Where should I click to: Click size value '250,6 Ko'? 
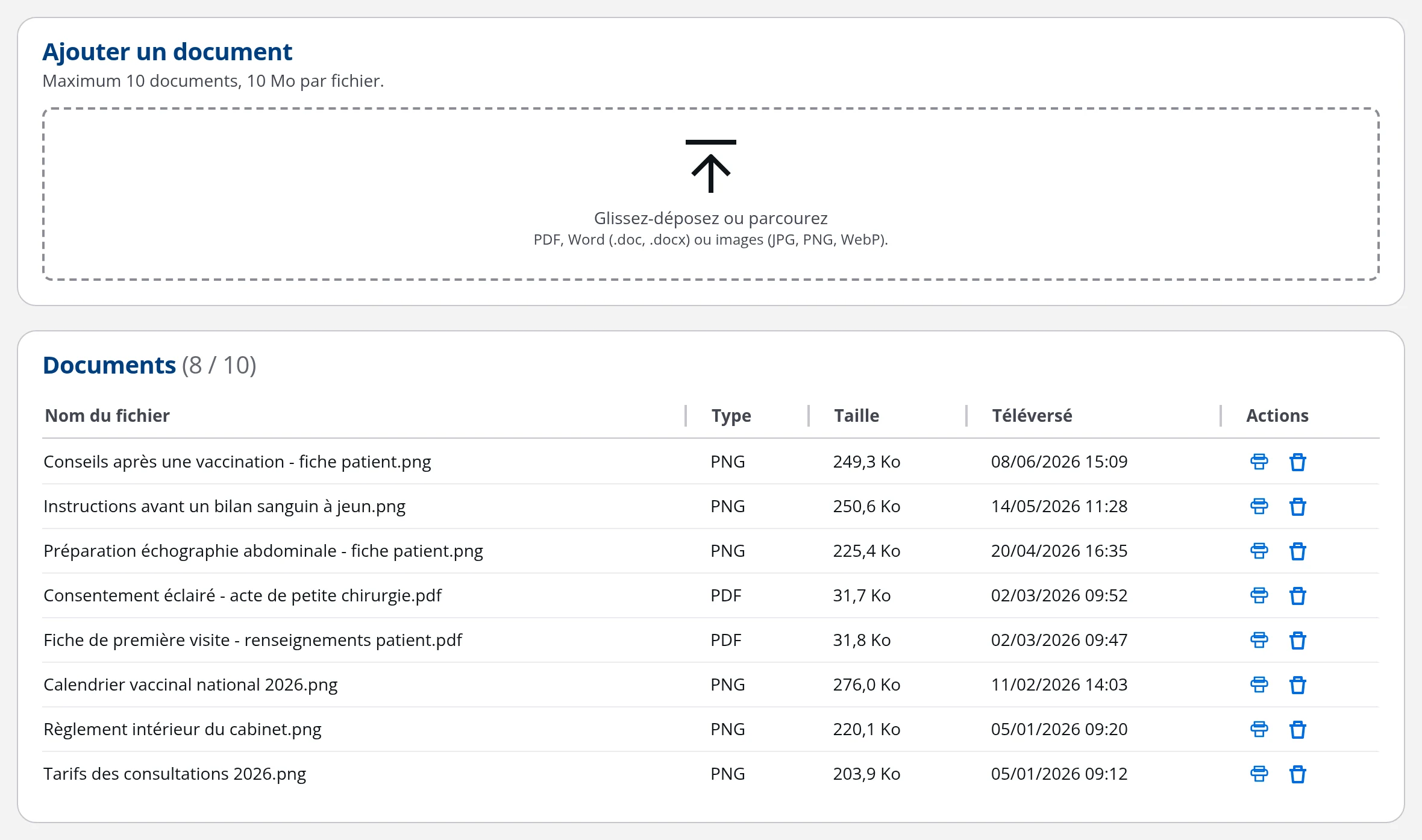pyautogui.click(x=866, y=506)
